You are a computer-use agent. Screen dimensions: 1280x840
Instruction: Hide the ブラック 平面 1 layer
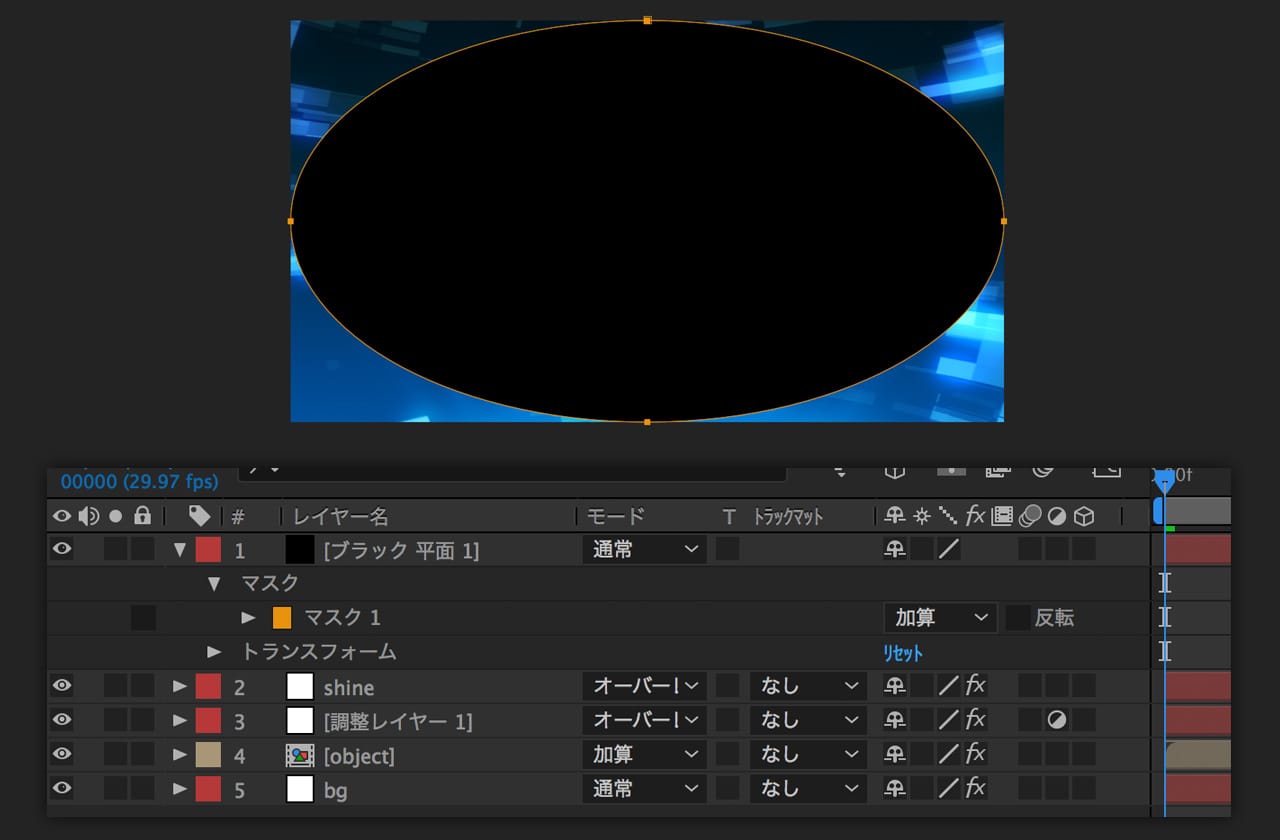coord(62,549)
